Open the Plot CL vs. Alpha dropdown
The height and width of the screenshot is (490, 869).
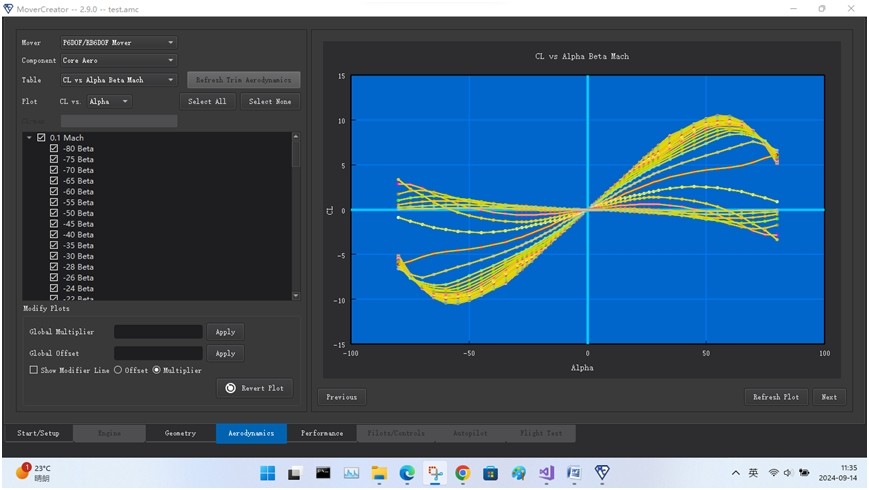(x=110, y=101)
